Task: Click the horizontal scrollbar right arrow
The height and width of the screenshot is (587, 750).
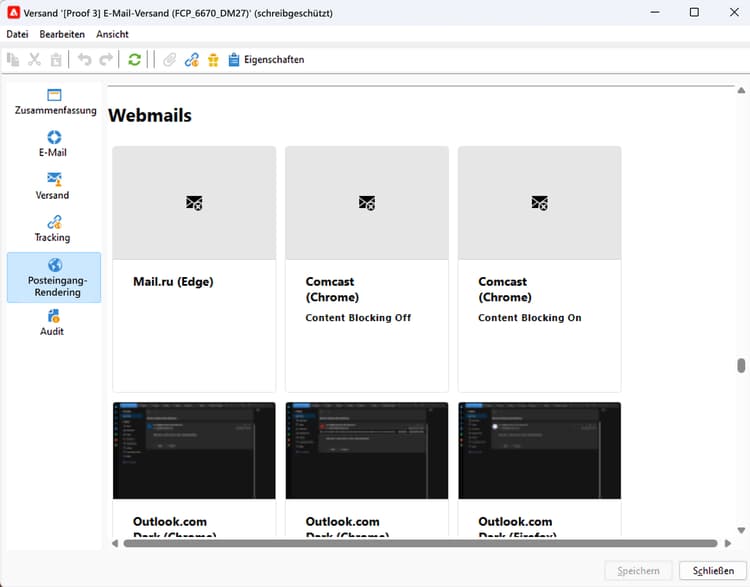Action: [x=728, y=543]
